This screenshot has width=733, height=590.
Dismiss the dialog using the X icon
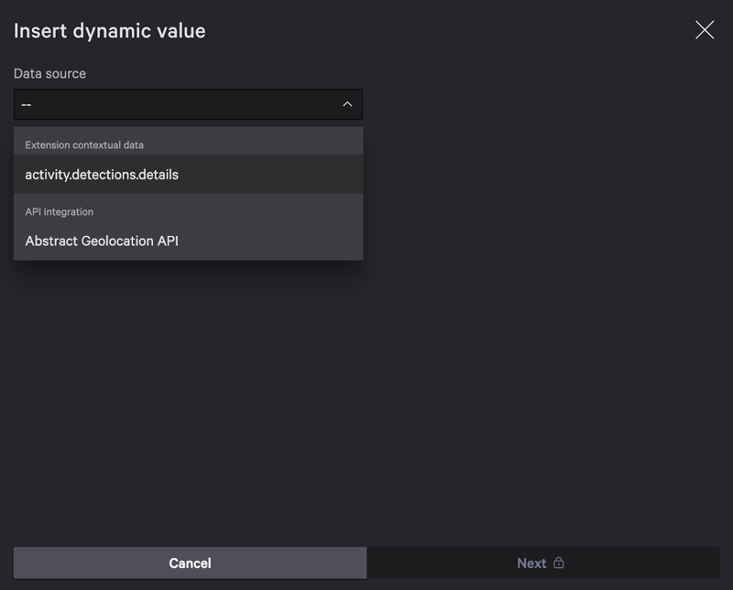coord(704,30)
